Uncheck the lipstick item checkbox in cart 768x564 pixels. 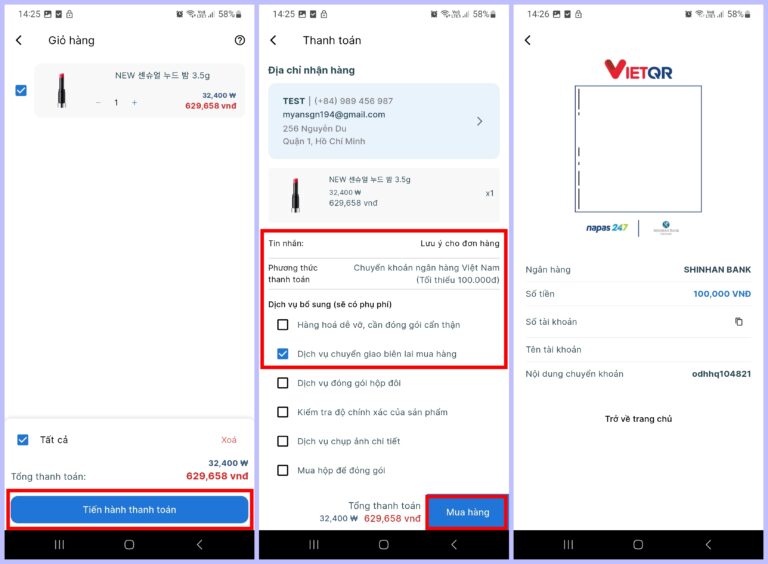21,91
